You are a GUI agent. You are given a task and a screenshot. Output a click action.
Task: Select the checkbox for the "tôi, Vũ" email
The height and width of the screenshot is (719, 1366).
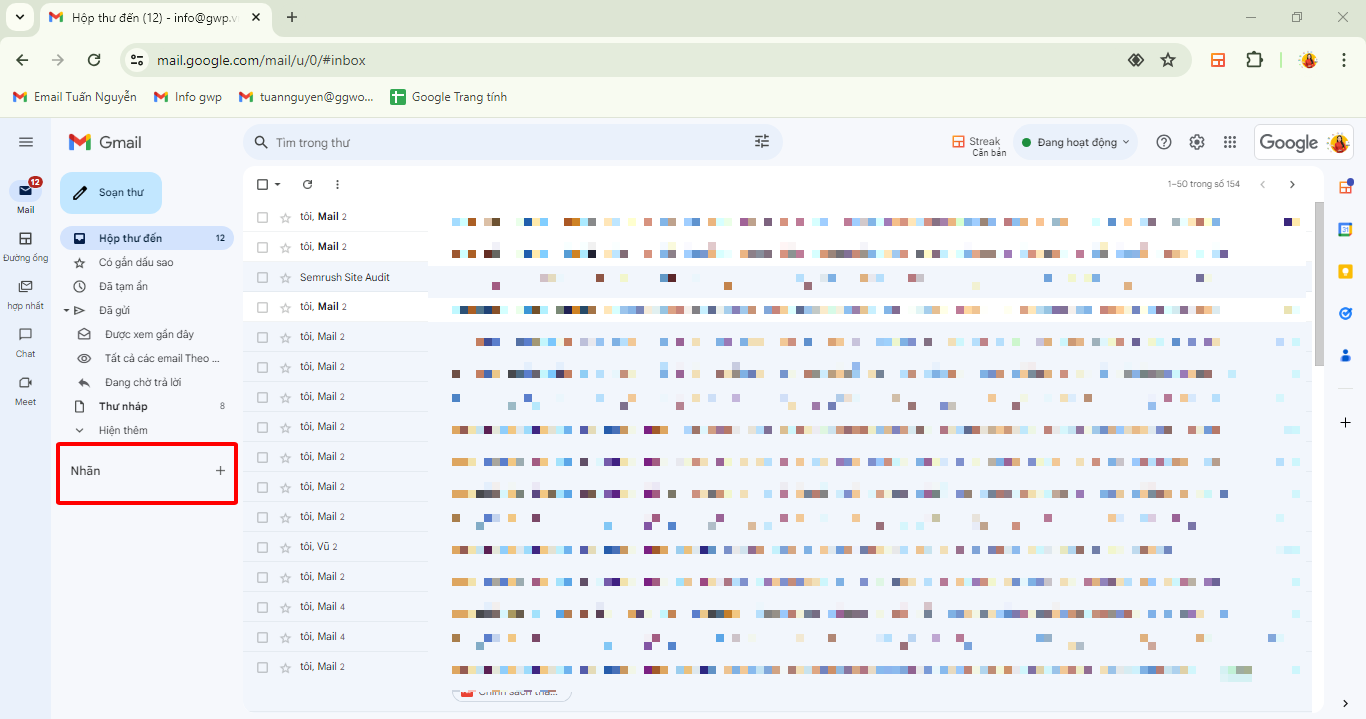(262, 547)
